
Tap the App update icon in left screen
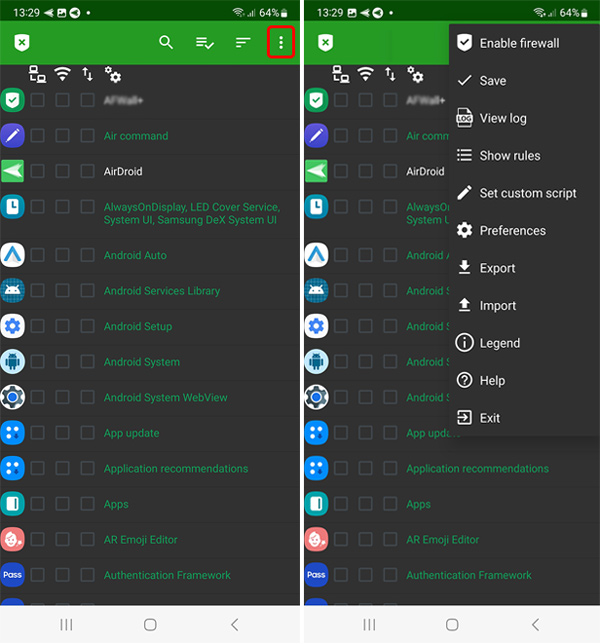13,432
